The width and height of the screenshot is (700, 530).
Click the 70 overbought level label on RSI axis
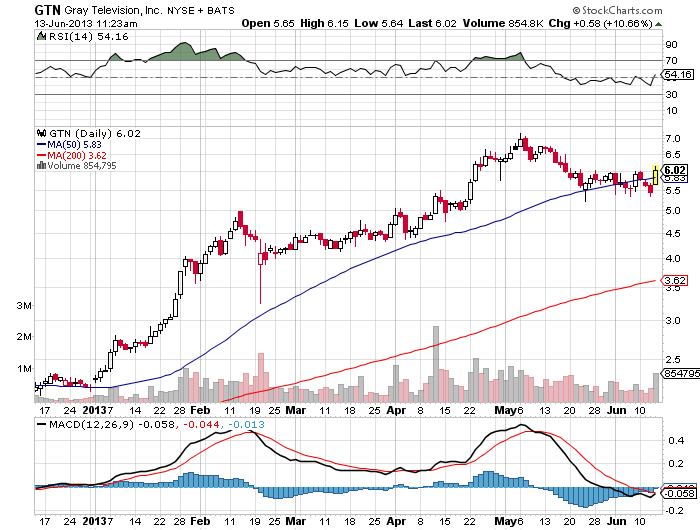(671, 60)
